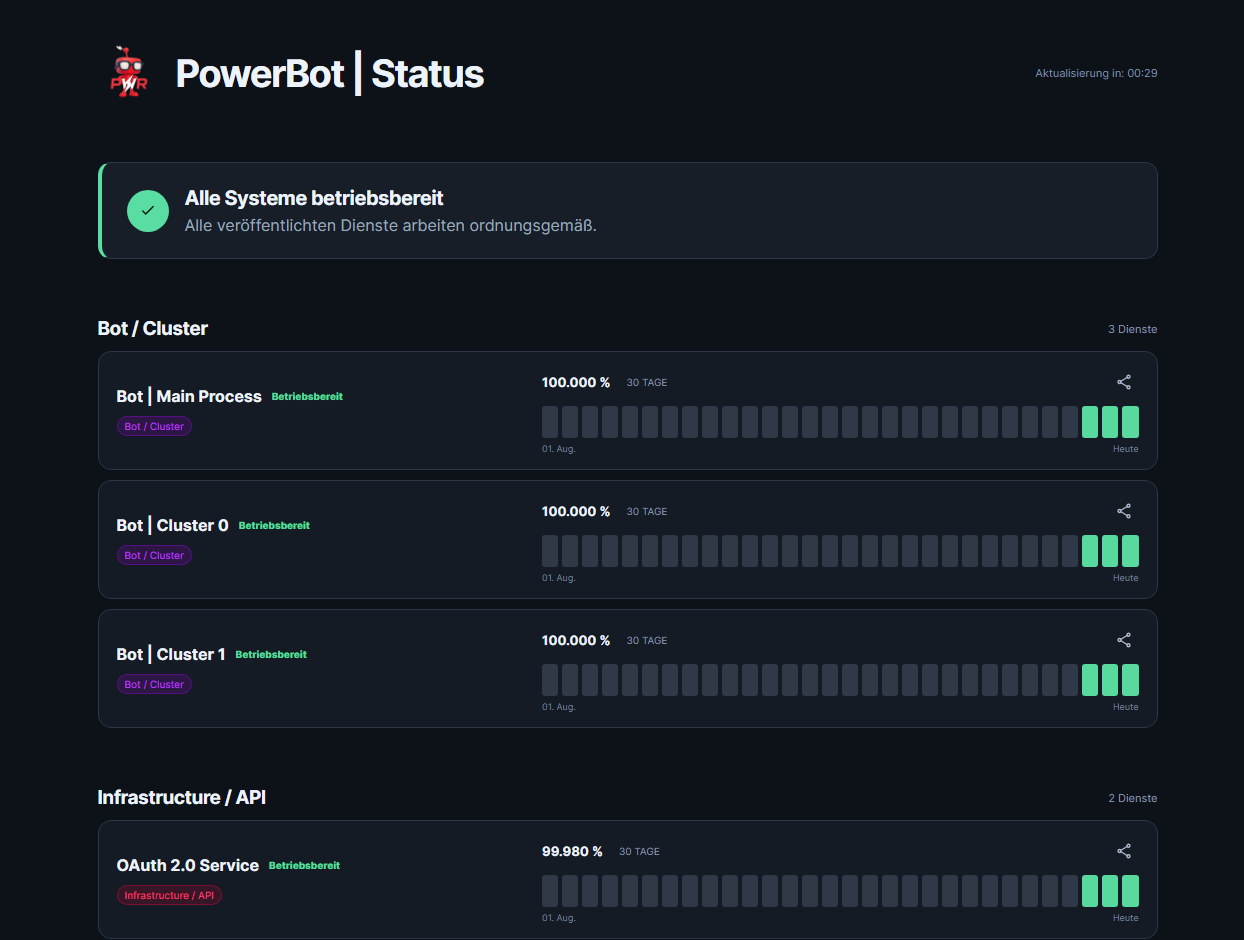Click the Bot / Cluster tag under Cluster 1
Image resolution: width=1244 pixels, height=940 pixels.
point(154,684)
